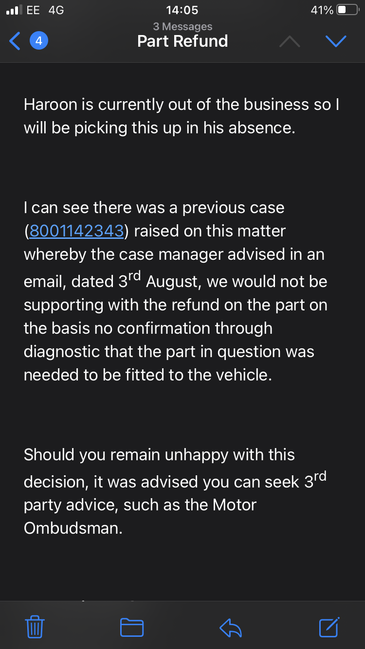365x649 pixels.
Task: Tap the 41% battery percentage
Action: pos(322,10)
